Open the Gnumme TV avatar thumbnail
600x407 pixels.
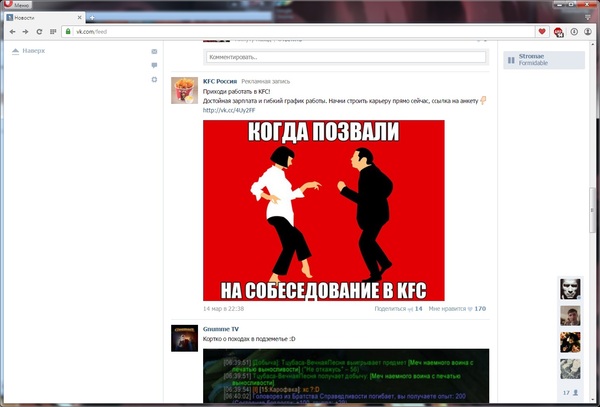coord(184,338)
